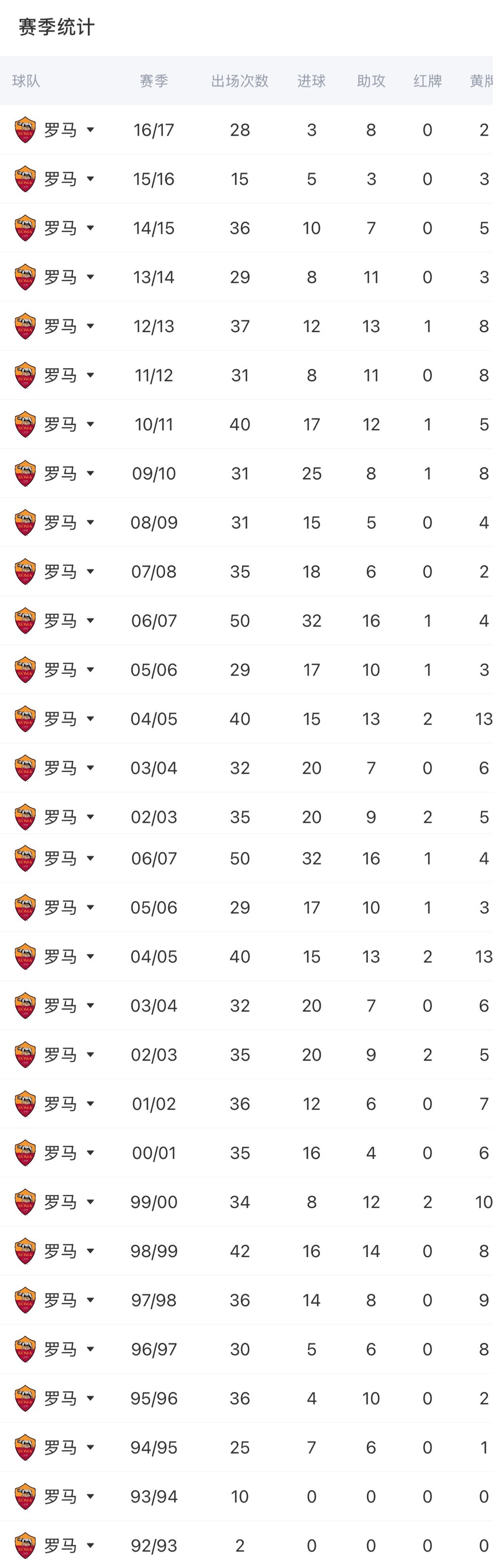Click the Roma crest in the 92/93 row
Image resolution: width=493 pixels, height=1568 pixels.
[x=25, y=1545]
